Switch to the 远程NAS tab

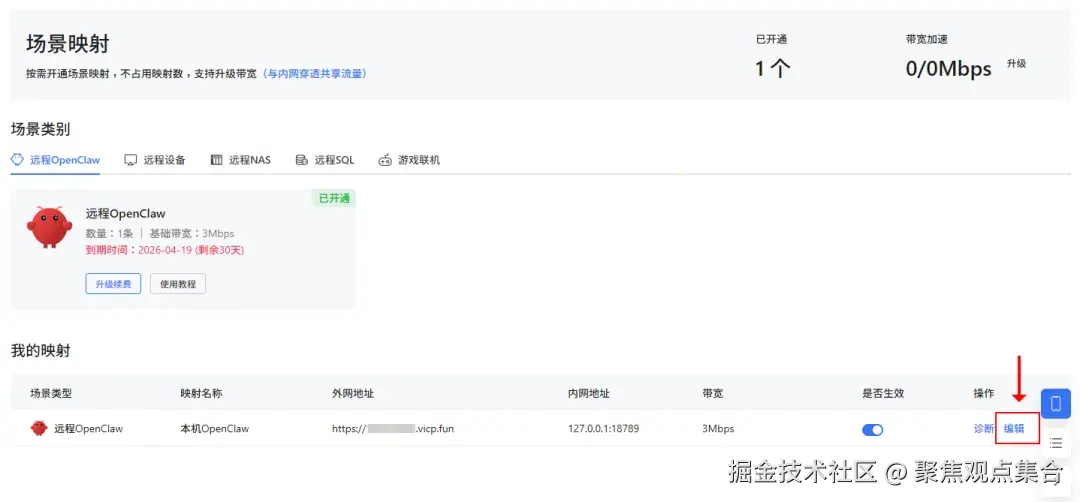point(240,160)
